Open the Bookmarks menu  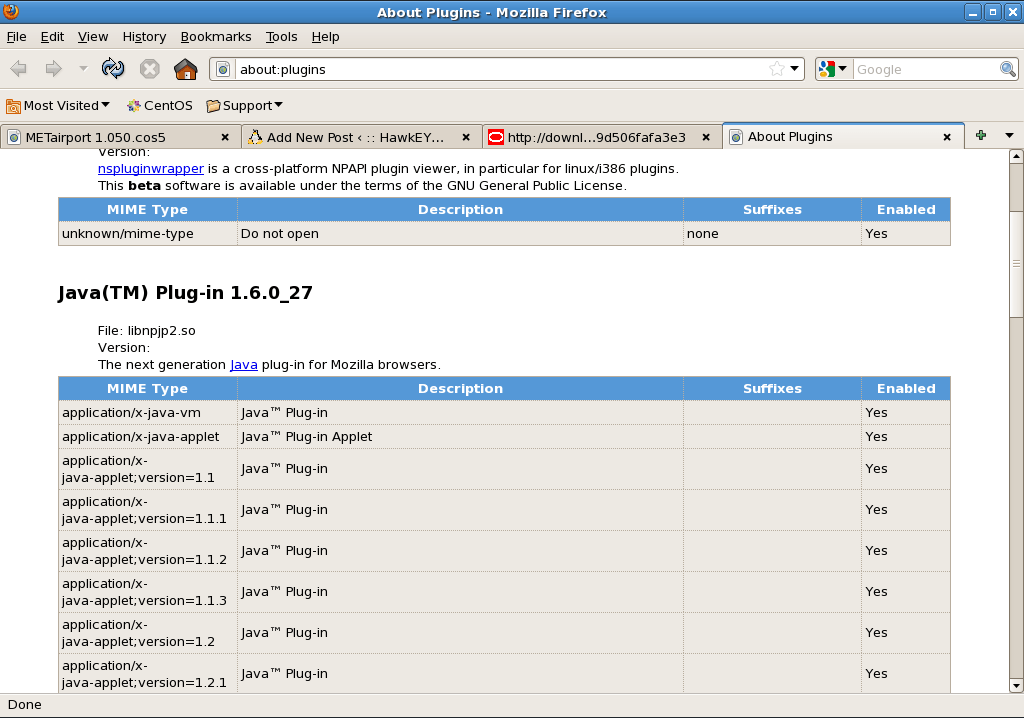(216, 36)
